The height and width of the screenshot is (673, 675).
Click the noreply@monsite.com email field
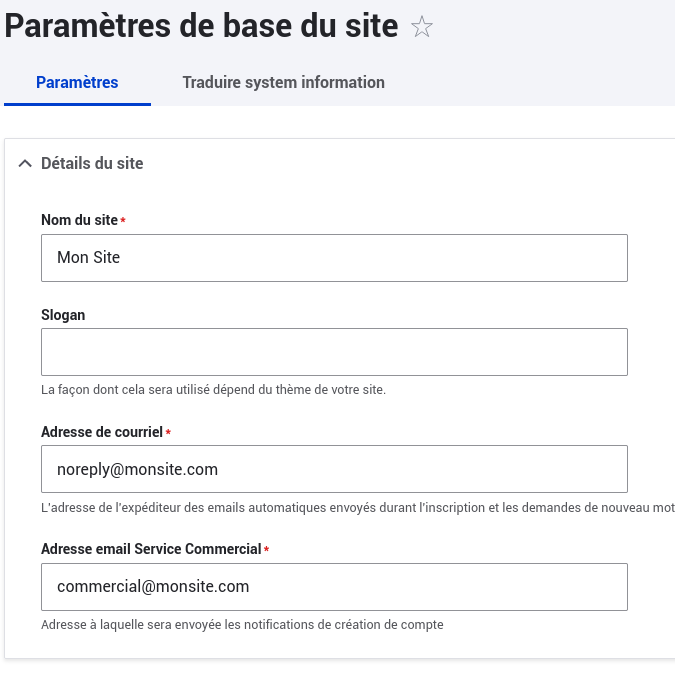pos(334,469)
